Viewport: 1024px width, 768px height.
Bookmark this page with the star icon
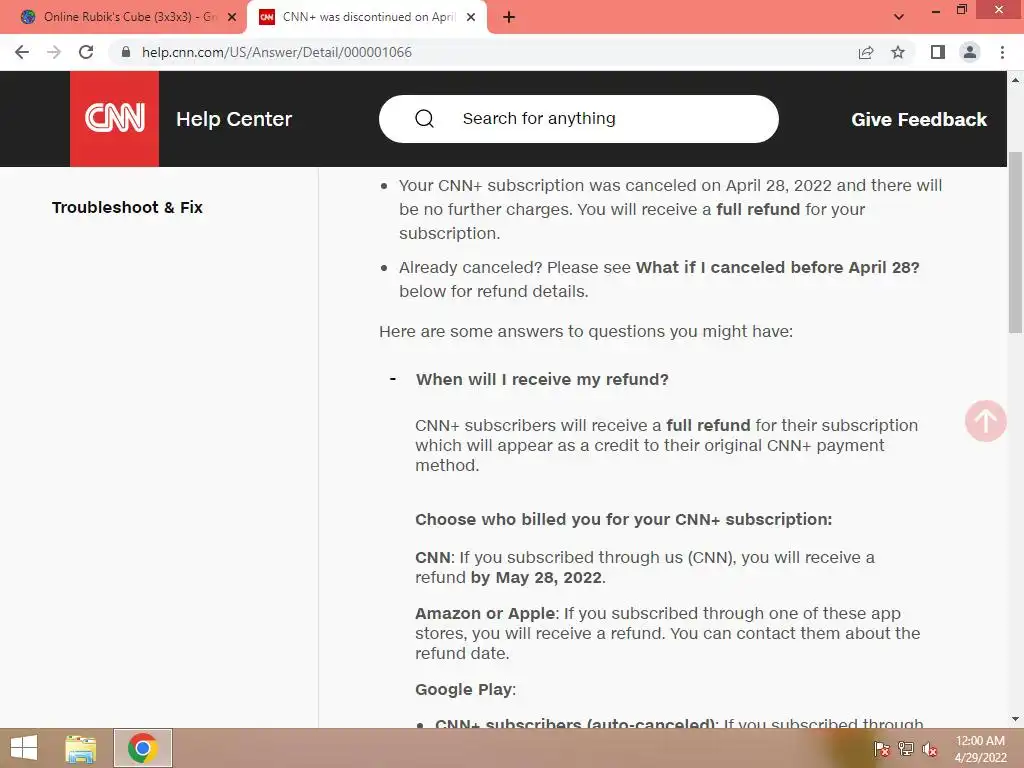pyautogui.click(x=898, y=52)
